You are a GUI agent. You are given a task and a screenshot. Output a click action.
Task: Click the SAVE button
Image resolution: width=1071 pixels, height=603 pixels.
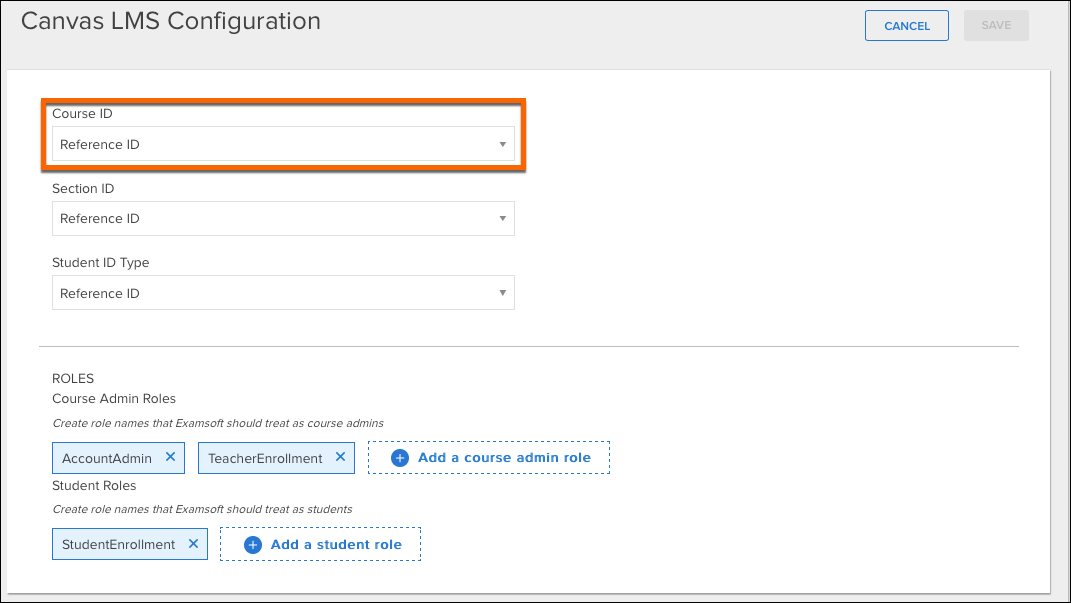[x=996, y=25]
